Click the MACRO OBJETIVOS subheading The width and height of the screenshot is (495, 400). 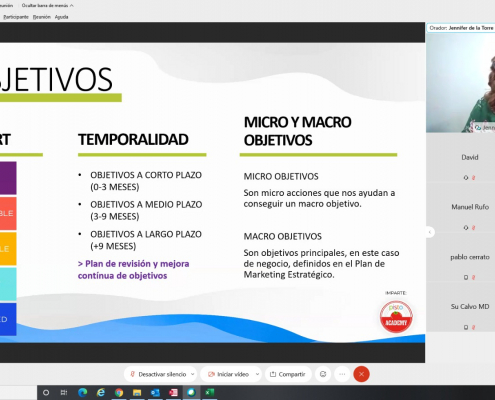(x=283, y=236)
